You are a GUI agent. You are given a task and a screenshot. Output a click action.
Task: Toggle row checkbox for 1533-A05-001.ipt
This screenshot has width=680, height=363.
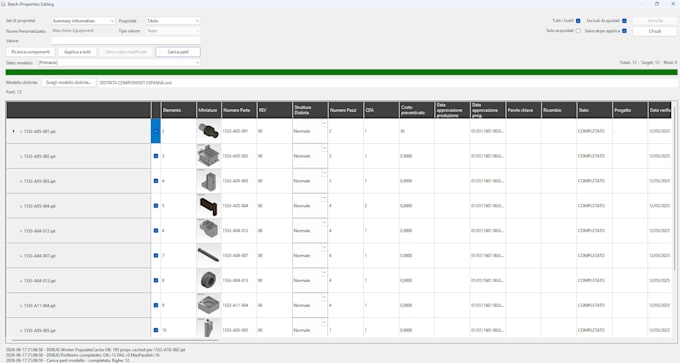pos(156,131)
